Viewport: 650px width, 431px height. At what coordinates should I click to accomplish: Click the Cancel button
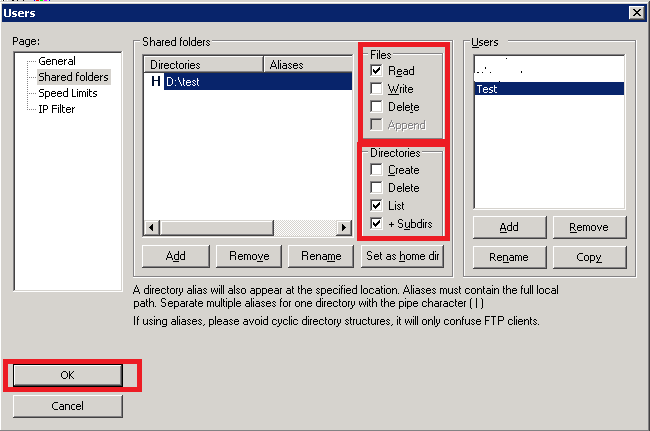[68, 406]
